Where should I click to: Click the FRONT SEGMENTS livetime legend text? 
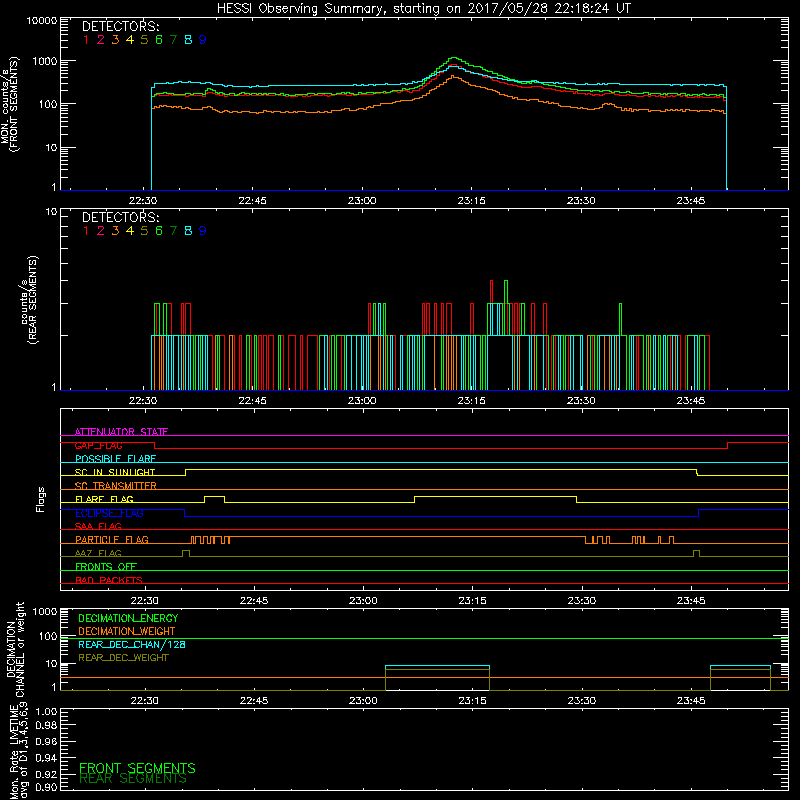click(137, 768)
